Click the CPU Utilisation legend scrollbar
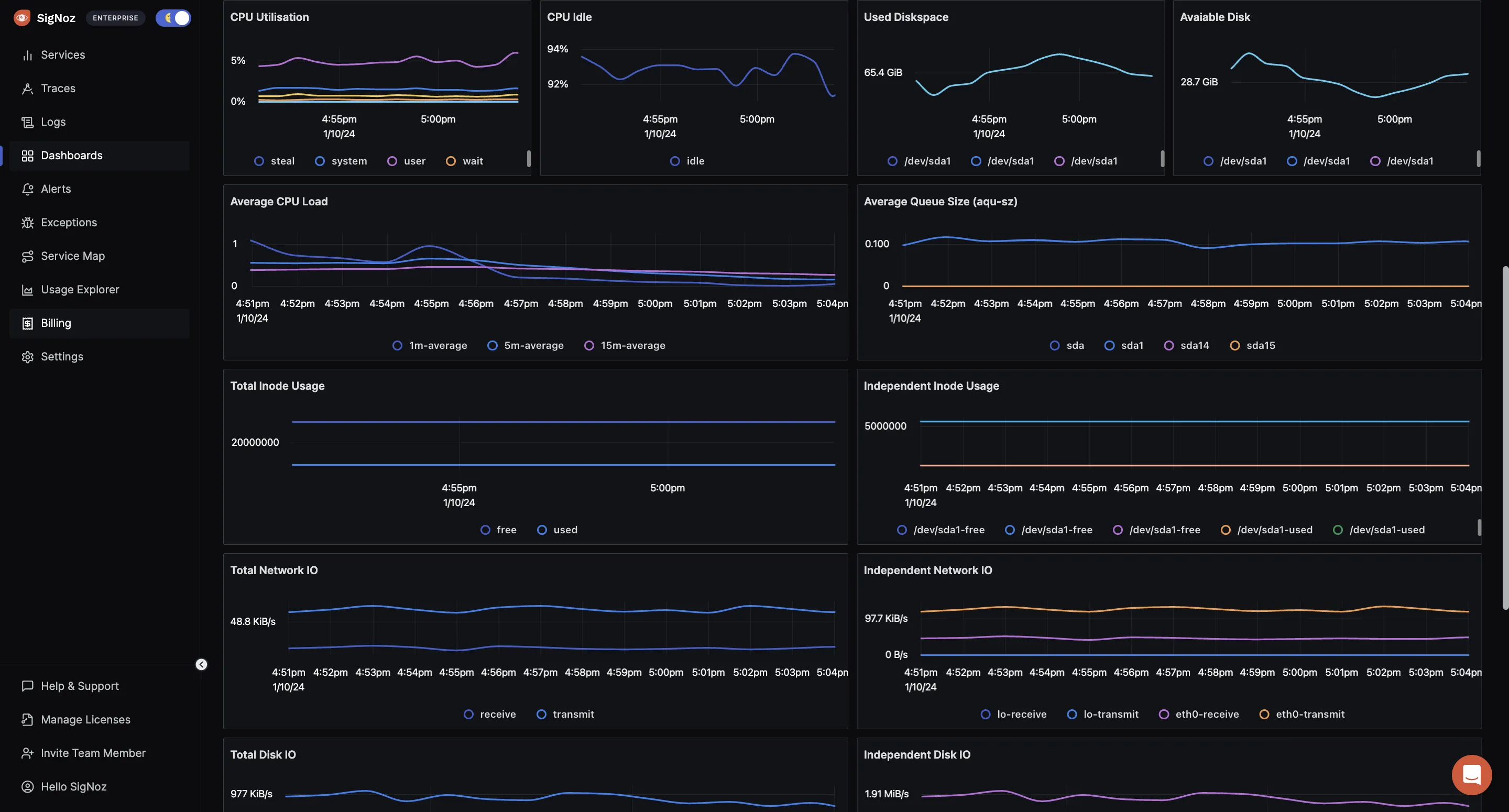 pyautogui.click(x=528, y=159)
